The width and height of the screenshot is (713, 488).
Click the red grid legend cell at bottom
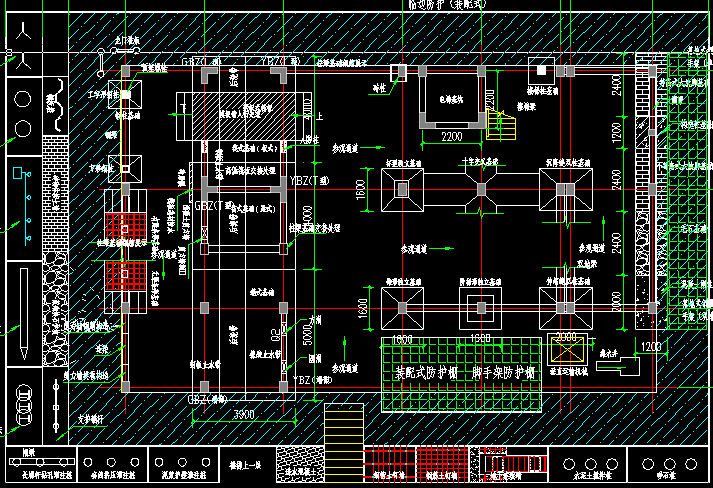point(438,459)
